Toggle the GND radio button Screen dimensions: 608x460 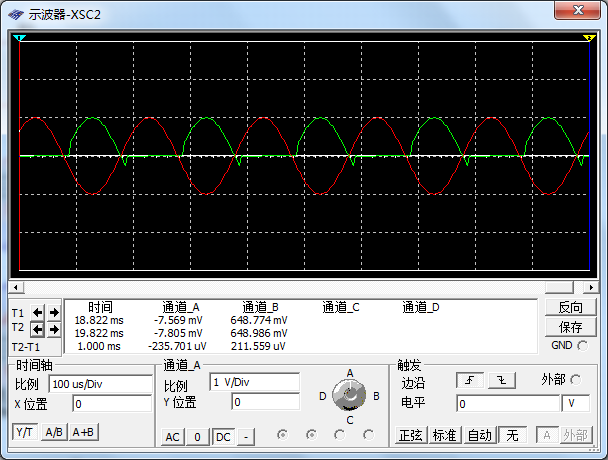(582, 345)
